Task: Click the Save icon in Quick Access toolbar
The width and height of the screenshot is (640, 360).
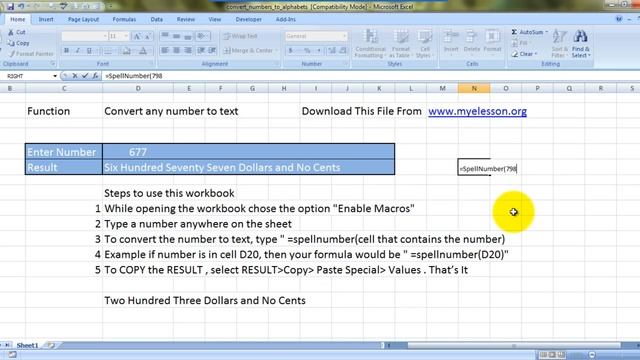Action: pos(10,7)
